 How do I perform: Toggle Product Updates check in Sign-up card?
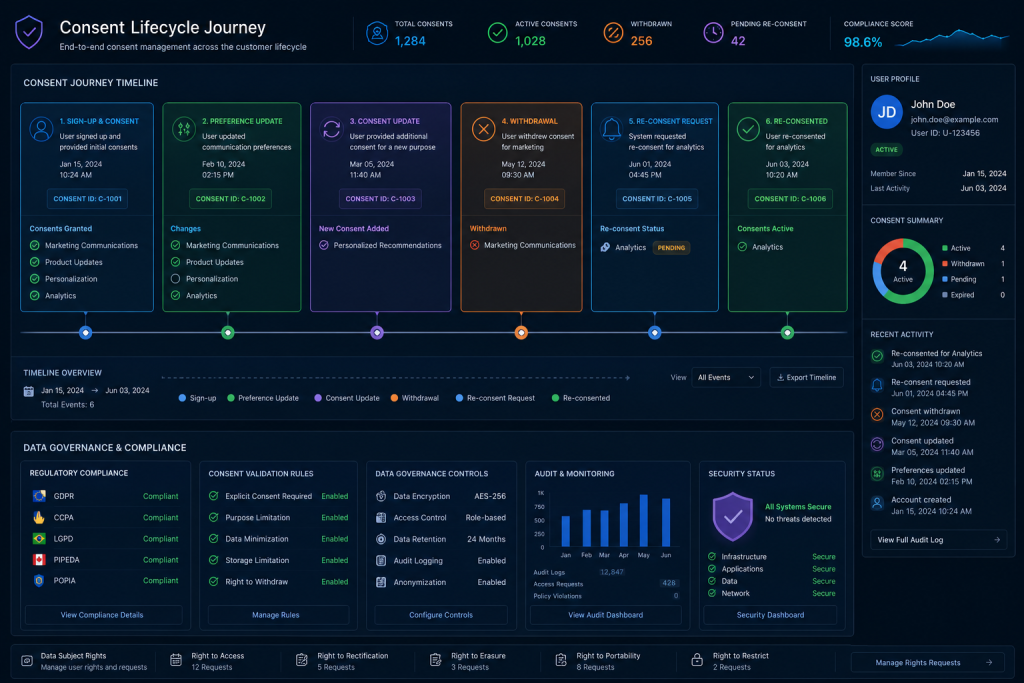(x=35, y=262)
